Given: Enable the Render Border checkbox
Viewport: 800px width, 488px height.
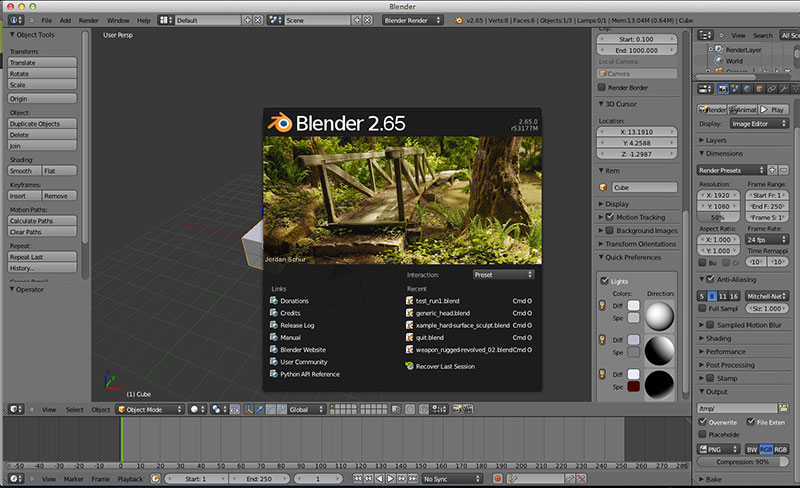Looking at the screenshot, I should click(x=602, y=87).
